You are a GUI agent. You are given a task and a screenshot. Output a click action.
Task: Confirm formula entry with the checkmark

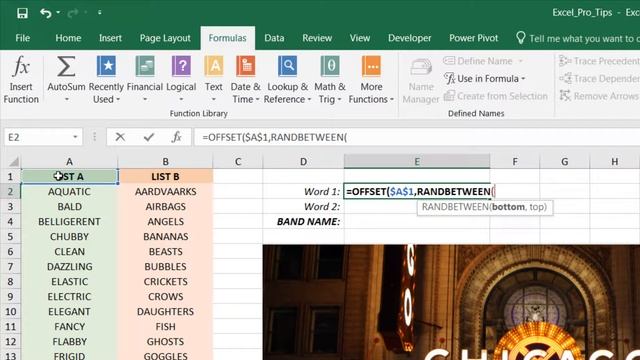click(x=149, y=137)
